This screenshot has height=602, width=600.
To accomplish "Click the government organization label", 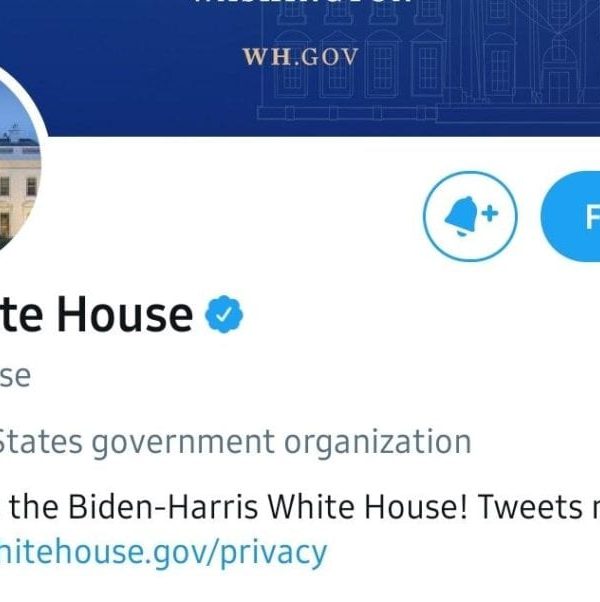I will click(x=234, y=441).
